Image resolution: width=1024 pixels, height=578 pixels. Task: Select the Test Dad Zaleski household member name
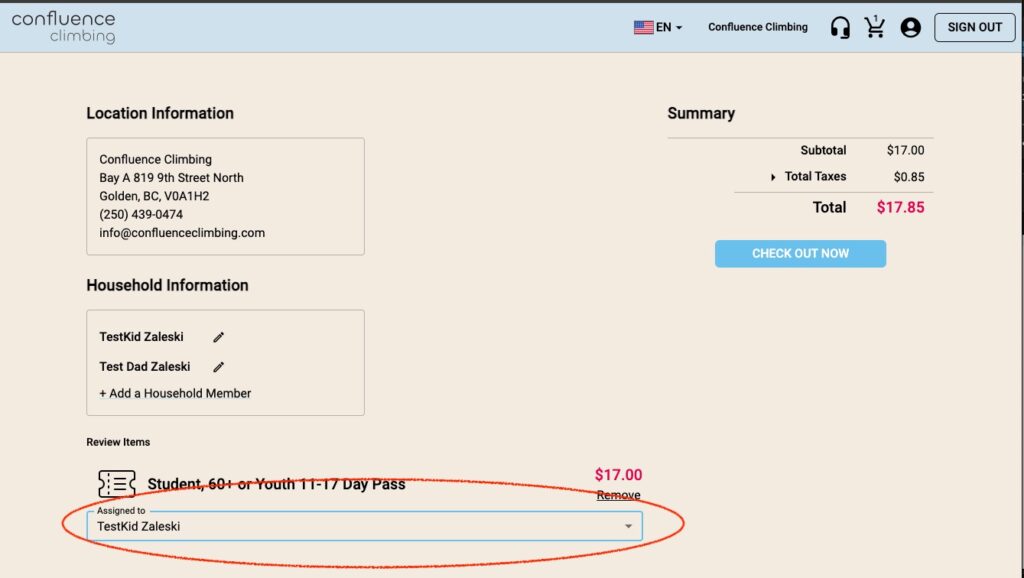click(144, 366)
